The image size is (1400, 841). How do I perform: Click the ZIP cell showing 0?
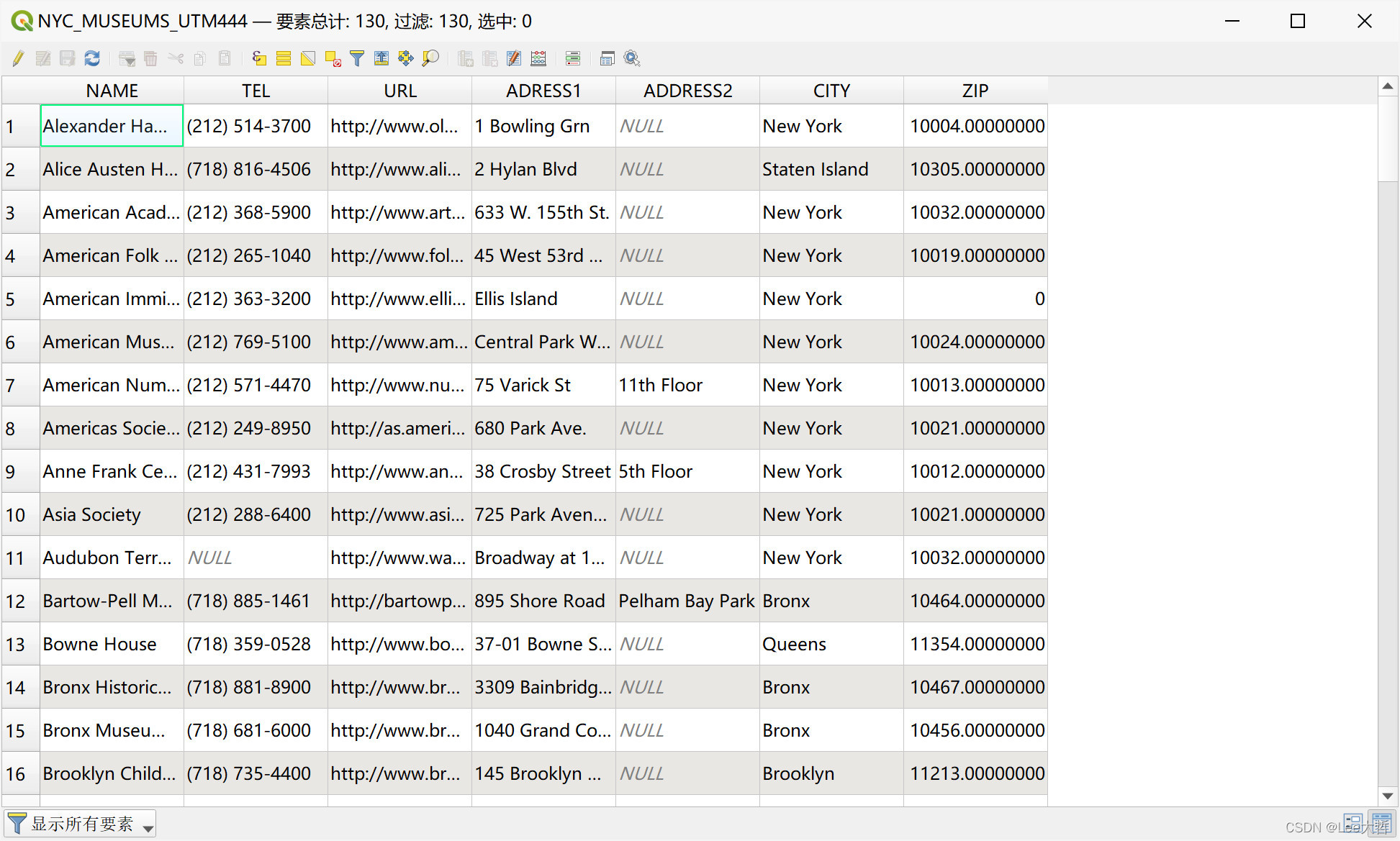point(975,299)
